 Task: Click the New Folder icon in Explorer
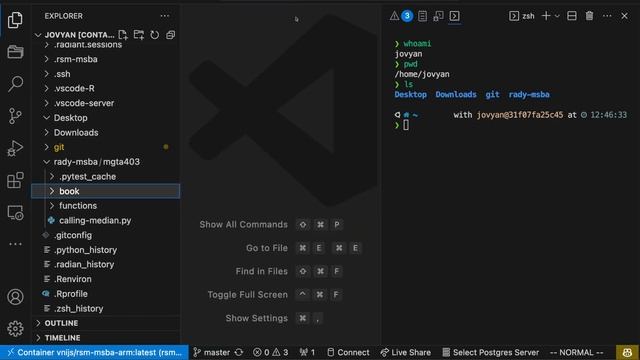139,35
